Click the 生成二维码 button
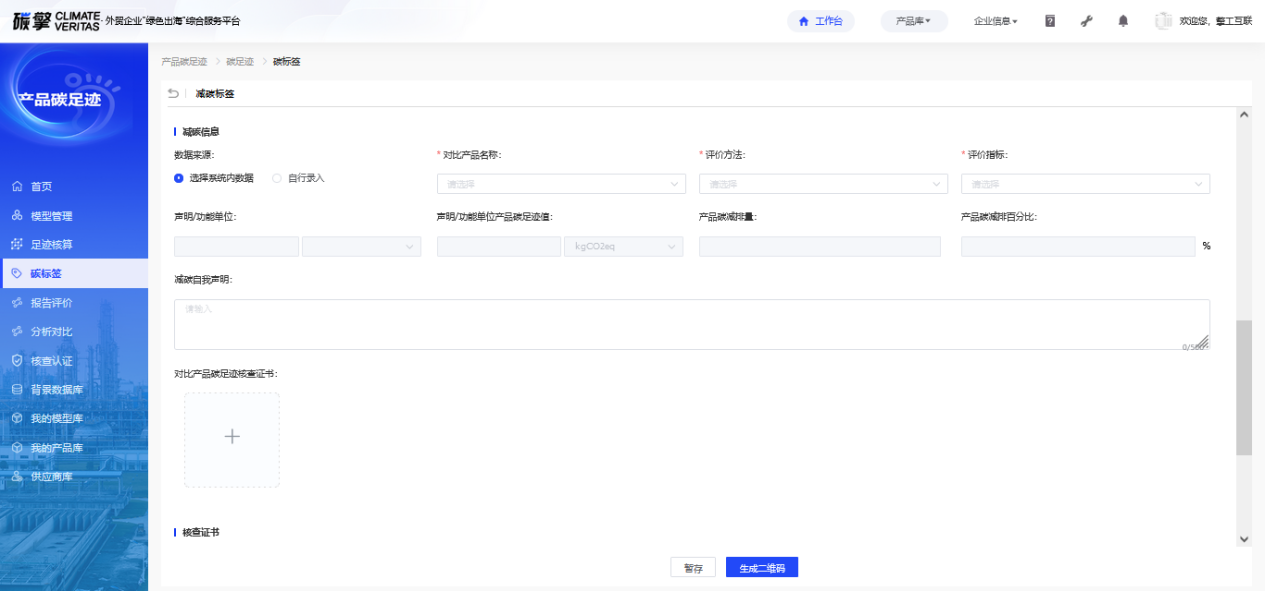 (761, 568)
